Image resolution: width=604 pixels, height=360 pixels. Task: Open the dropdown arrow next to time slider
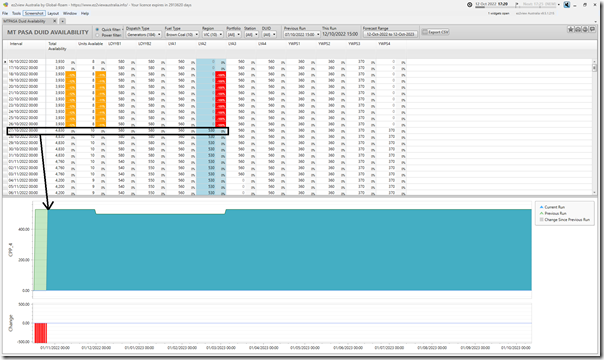pos(559,4)
